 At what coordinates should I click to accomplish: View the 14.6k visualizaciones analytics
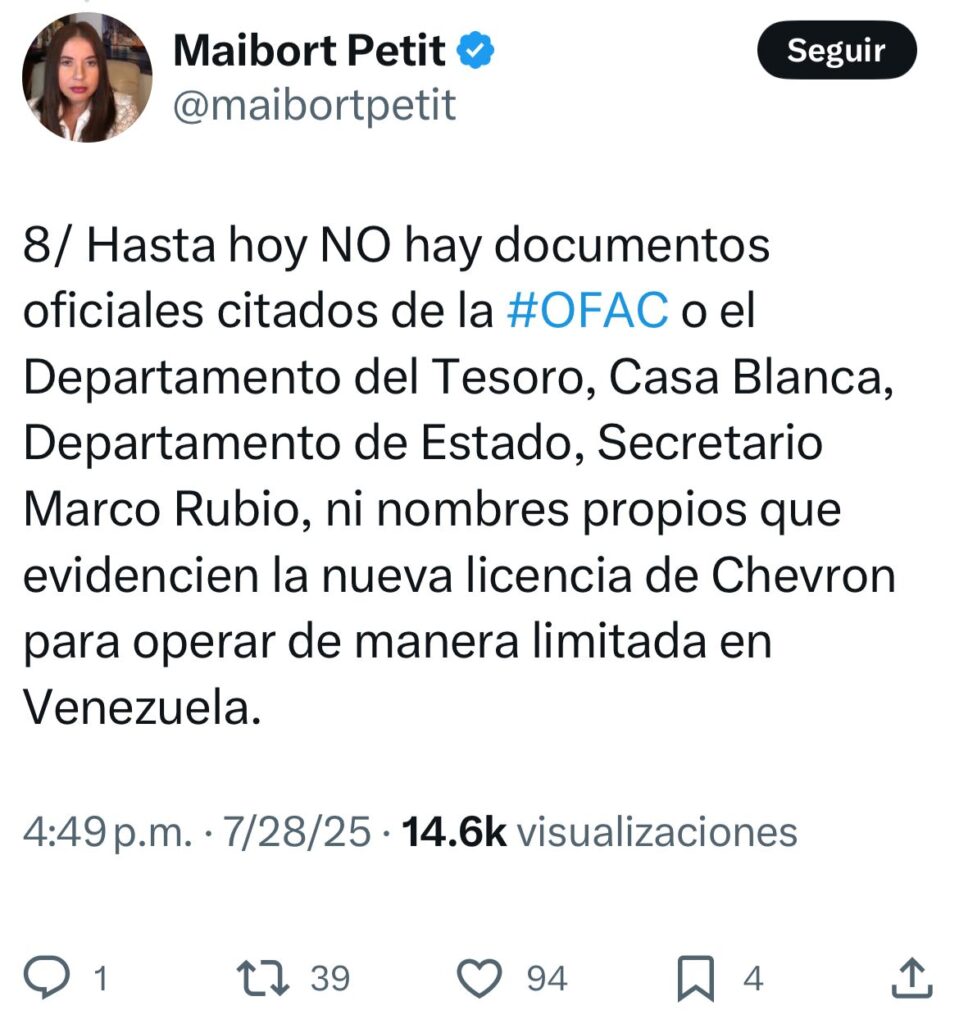point(600,832)
